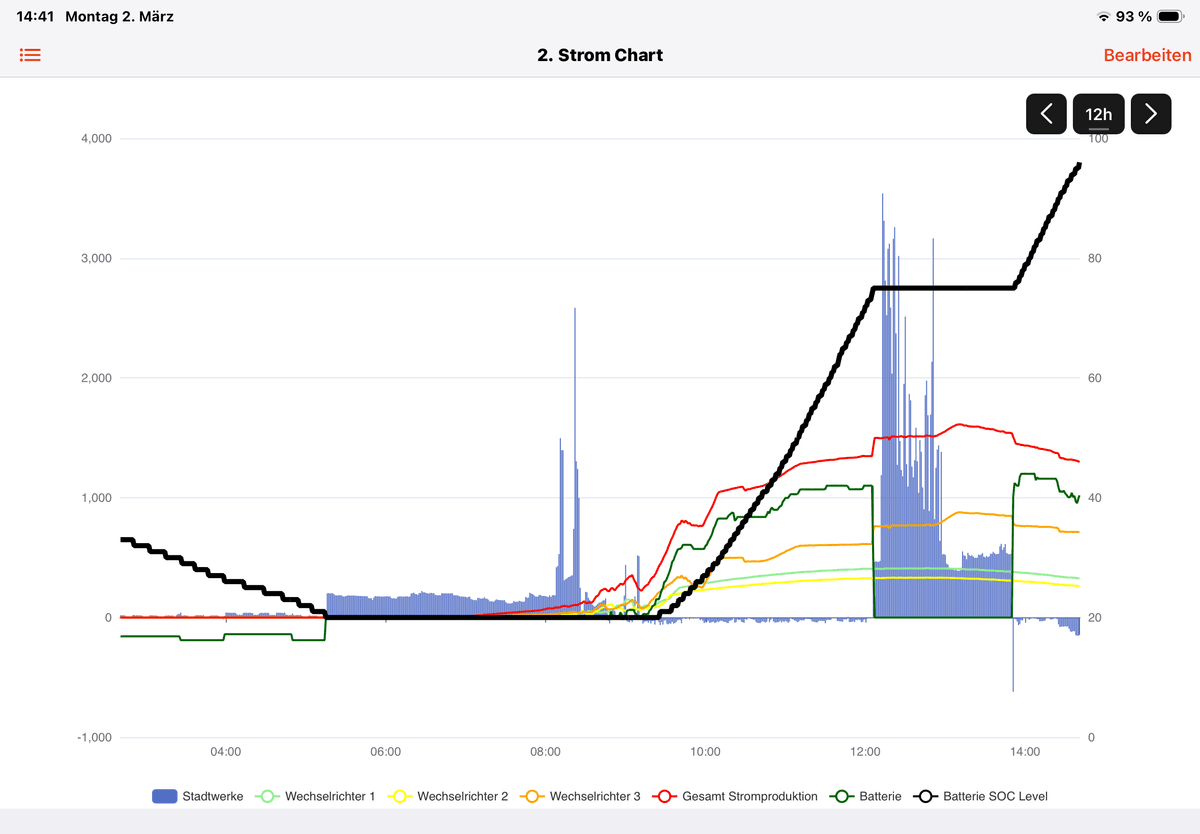Screen dimensions: 1200x834
Task: Click the 3,000 left axis label
Action: tap(96, 259)
